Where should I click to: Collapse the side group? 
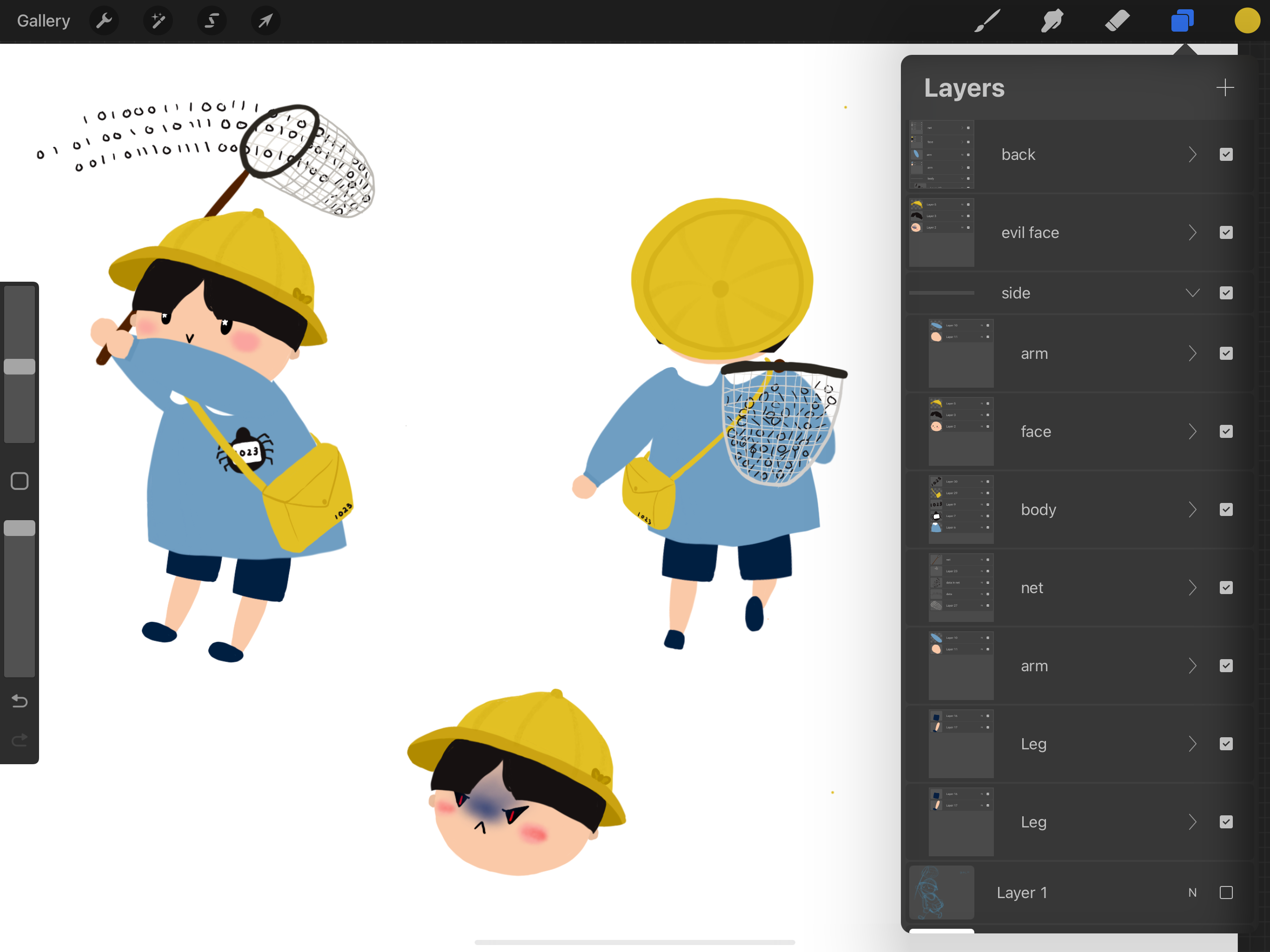(1192, 293)
